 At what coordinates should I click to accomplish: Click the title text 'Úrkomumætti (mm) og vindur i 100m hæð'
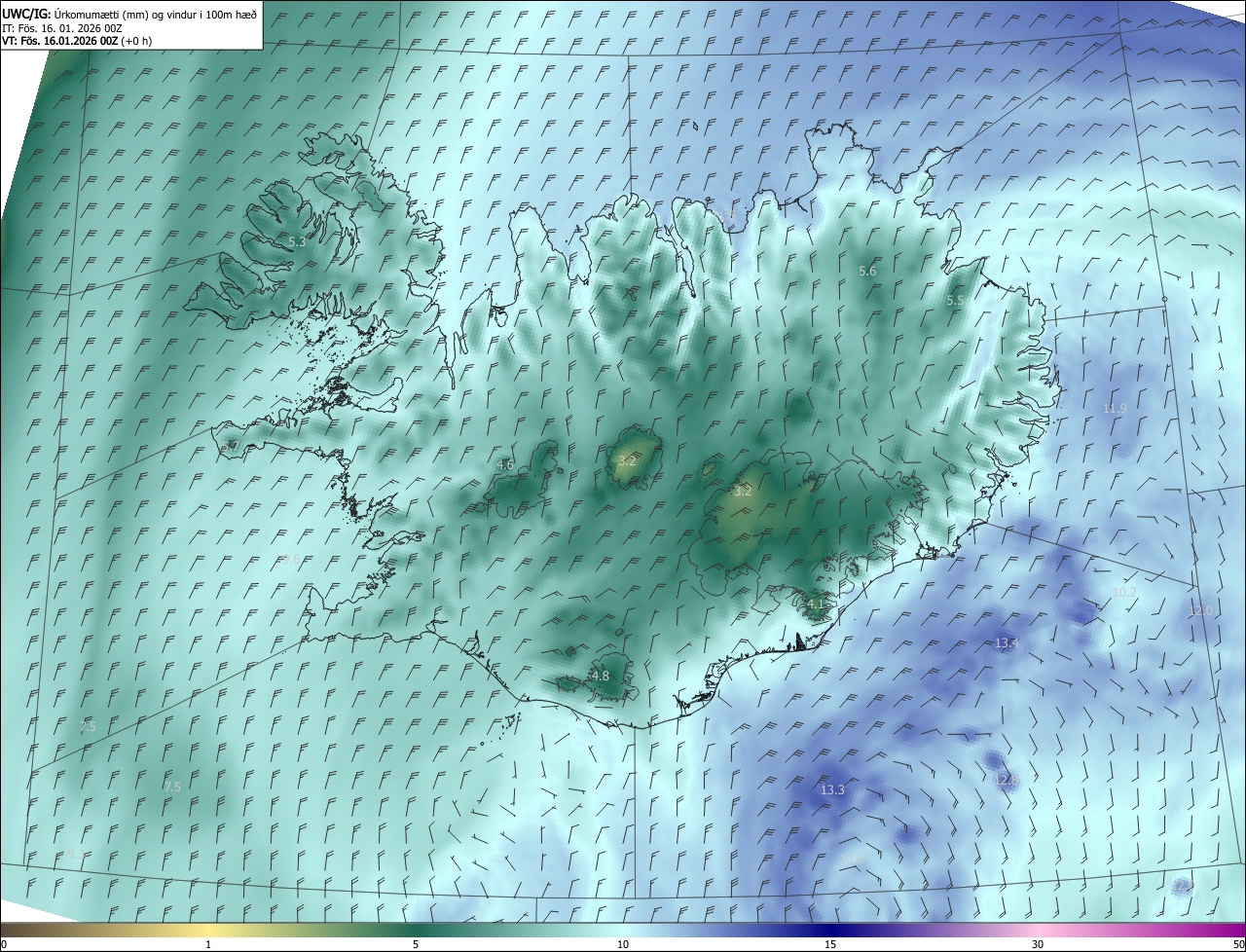click(x=156, y=14)
